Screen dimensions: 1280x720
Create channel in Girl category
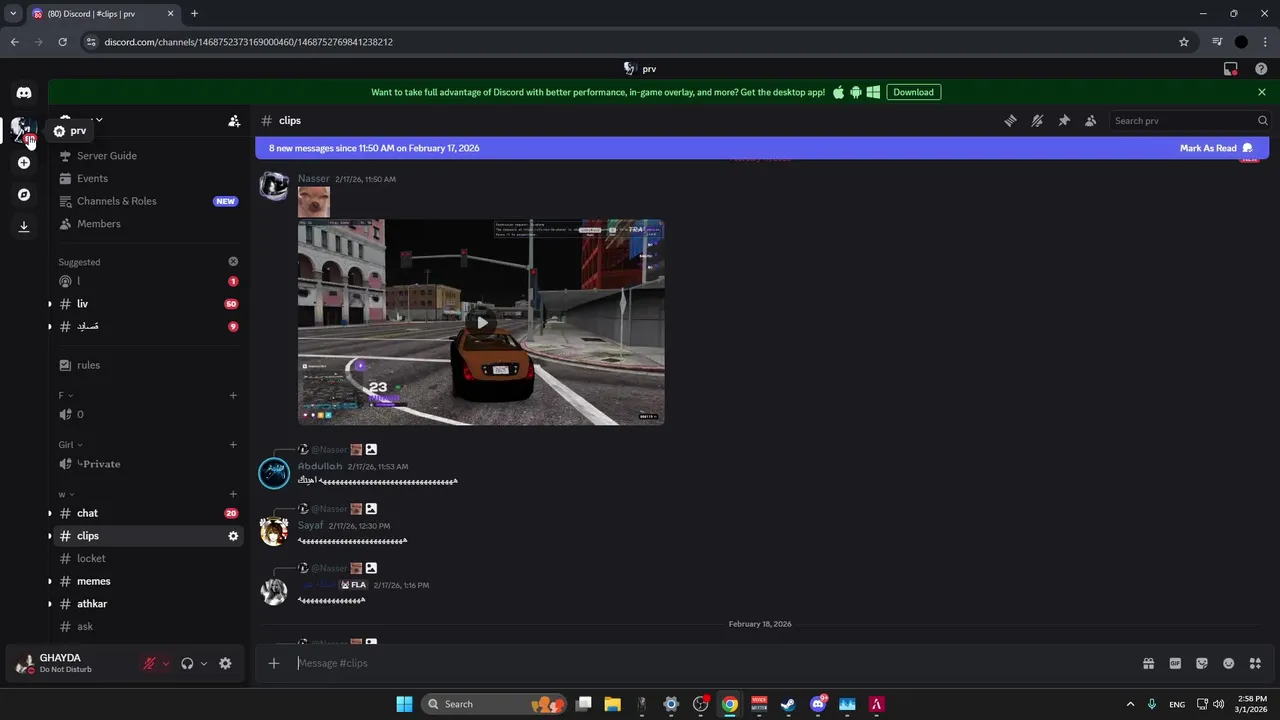point(233,445)
